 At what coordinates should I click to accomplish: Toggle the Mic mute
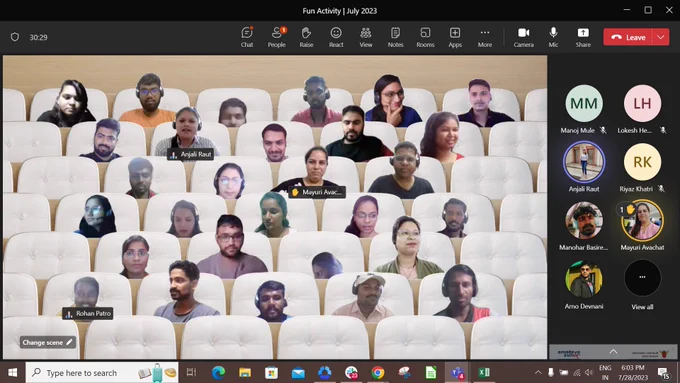[553, 37]
